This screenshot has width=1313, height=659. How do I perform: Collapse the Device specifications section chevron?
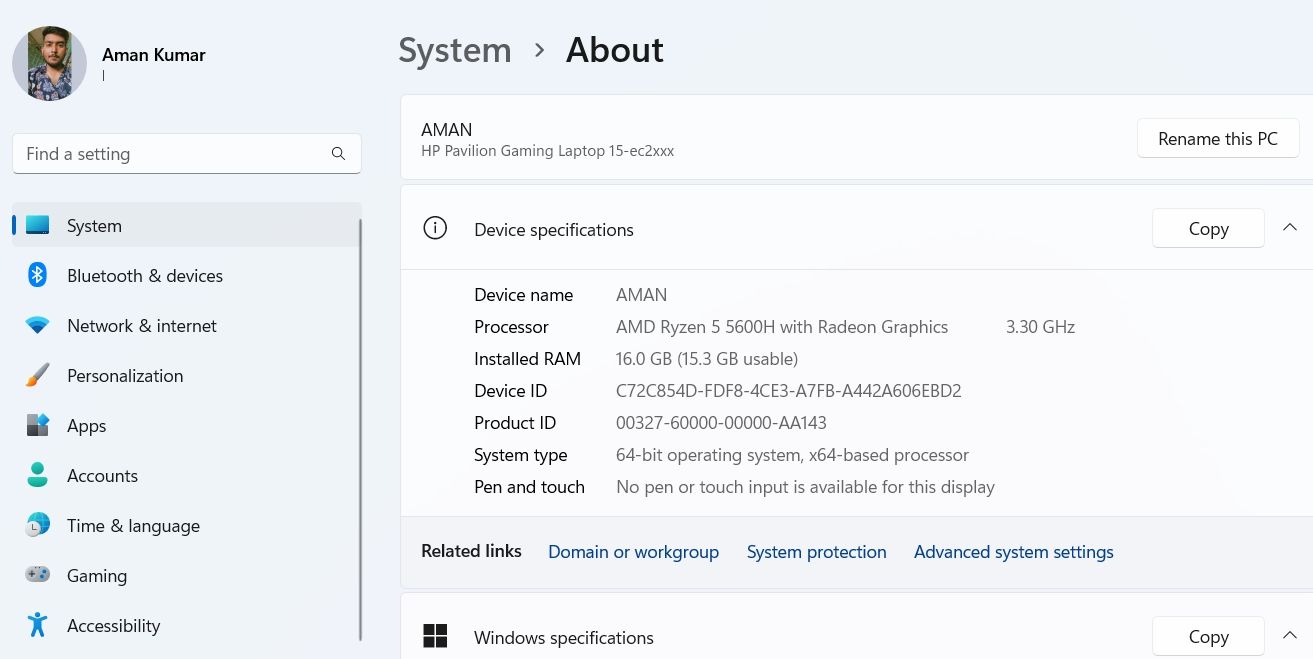1289,228
